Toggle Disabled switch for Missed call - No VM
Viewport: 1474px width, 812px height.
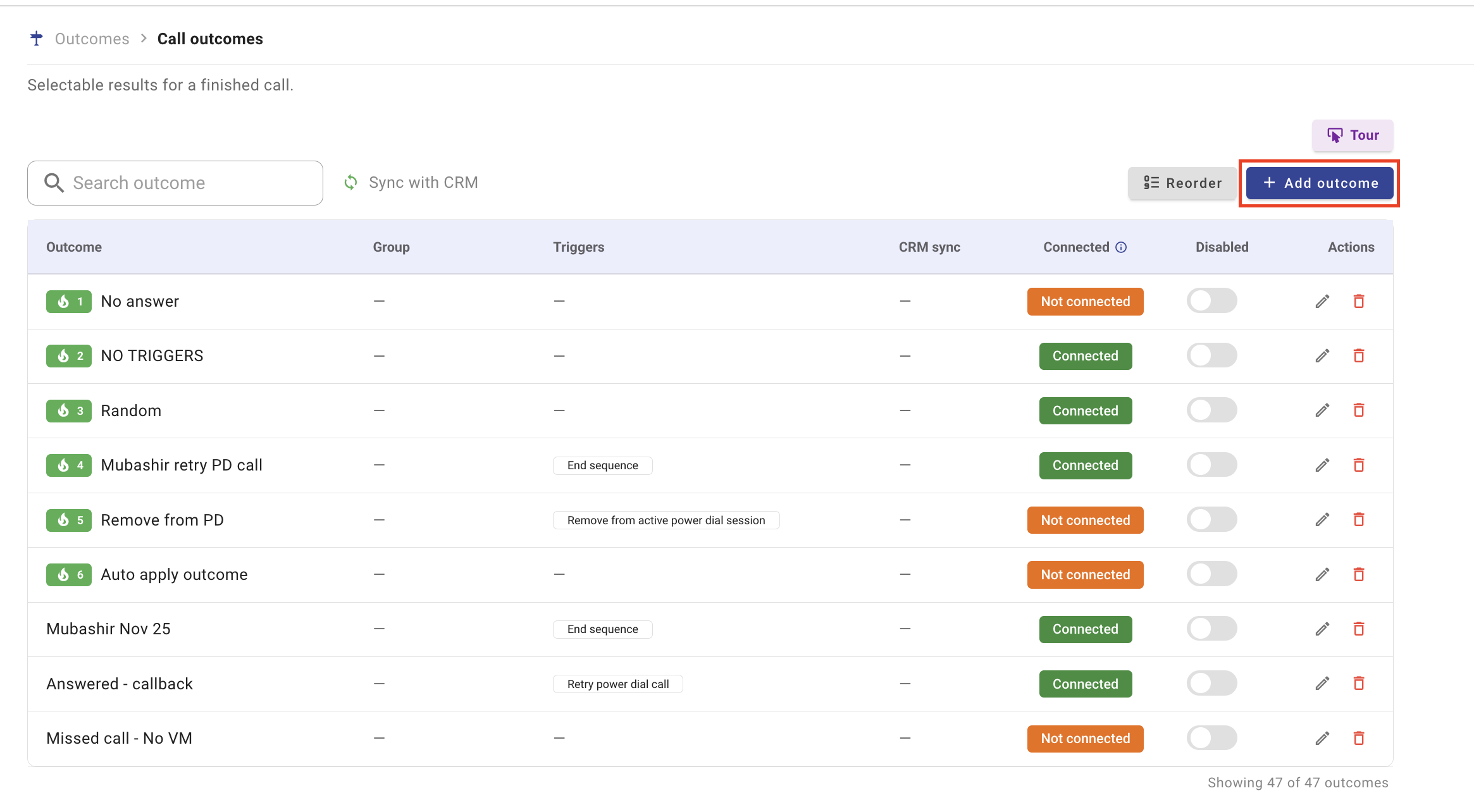(x=1211, y=738)
